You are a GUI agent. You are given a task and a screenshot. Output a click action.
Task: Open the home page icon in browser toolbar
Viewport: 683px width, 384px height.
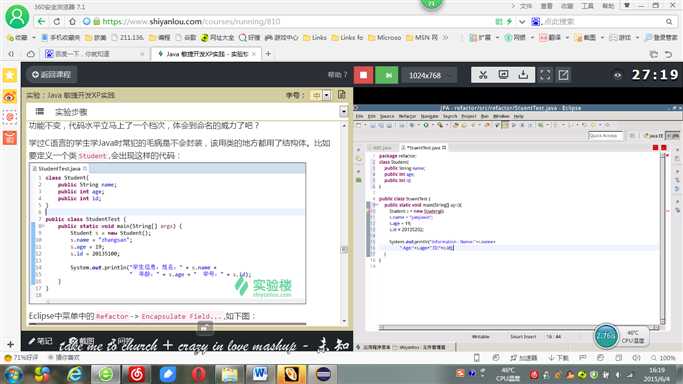72,21
